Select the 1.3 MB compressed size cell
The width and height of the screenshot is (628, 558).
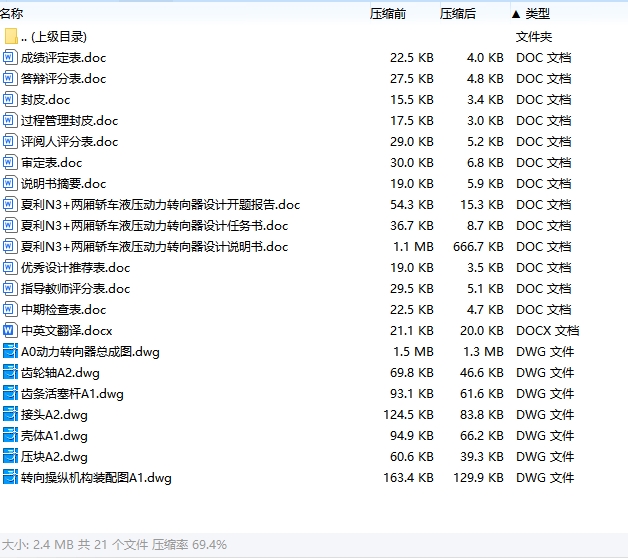(483, 352)
